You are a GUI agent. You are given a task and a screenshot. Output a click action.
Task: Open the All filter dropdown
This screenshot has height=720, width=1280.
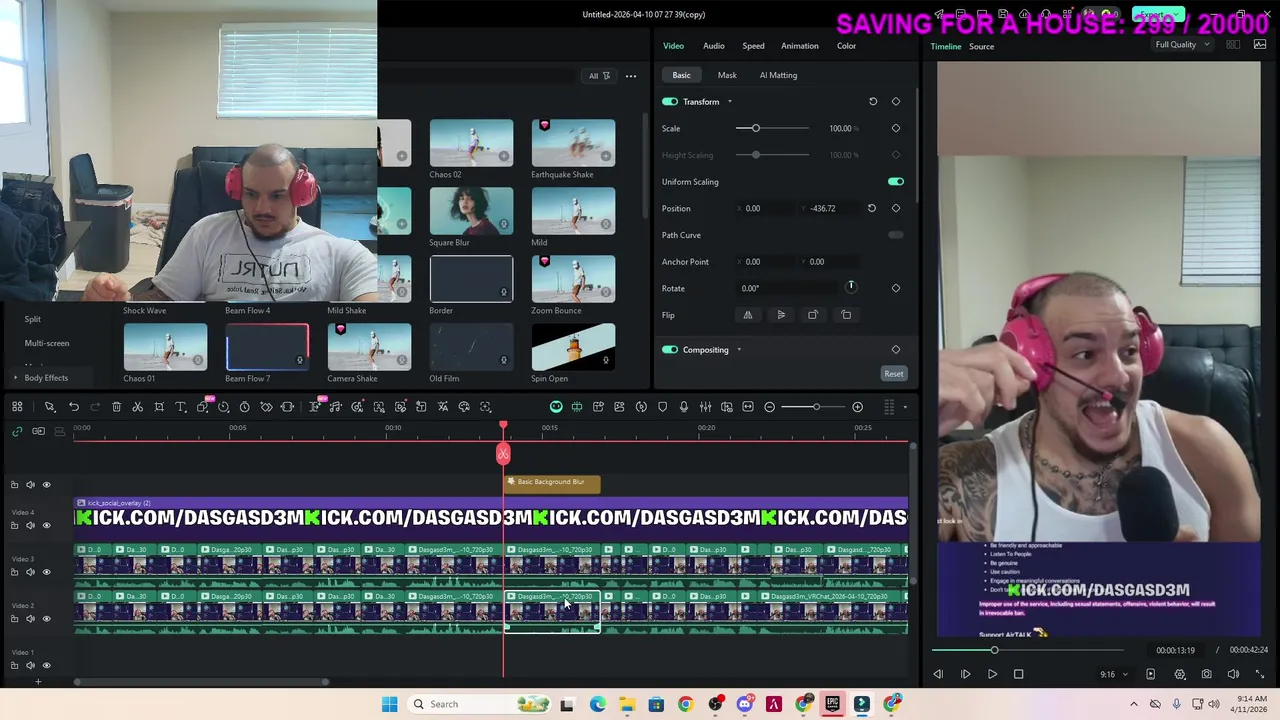599,76
